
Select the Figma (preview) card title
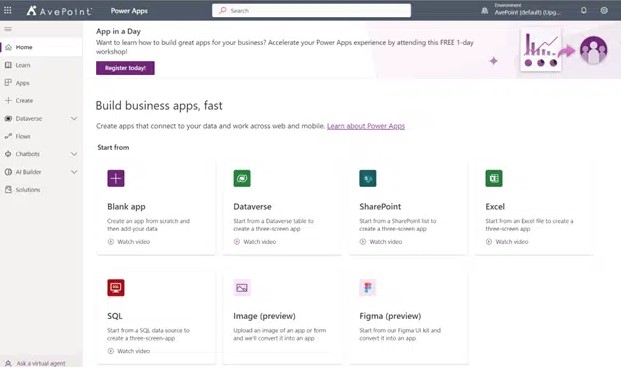click(390, 316)
